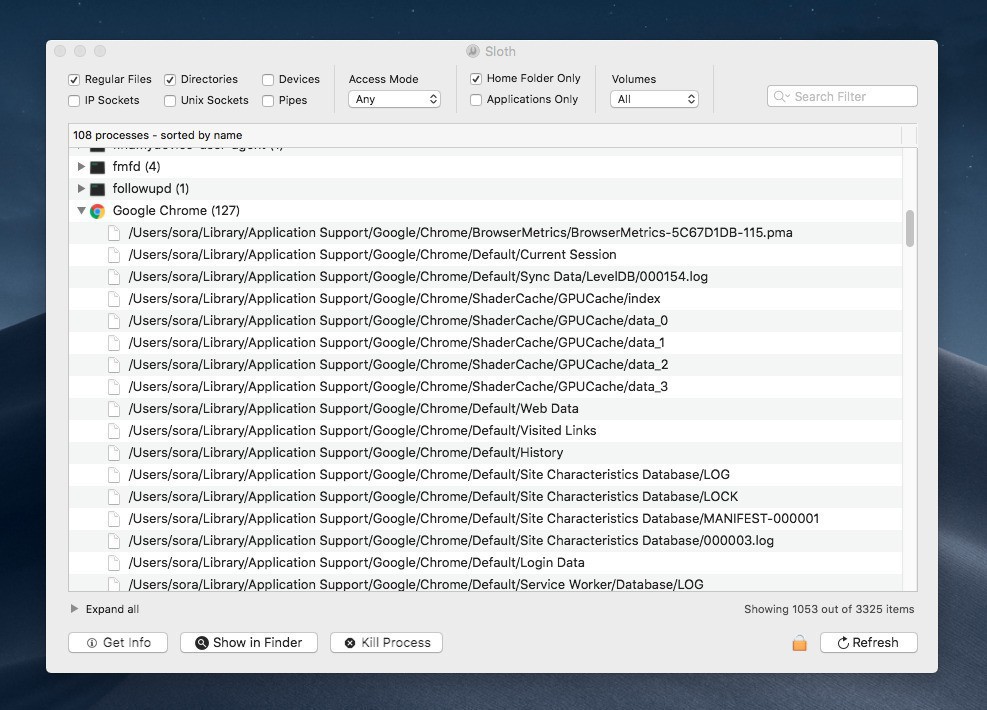Viewport: 987px width, 710px height.
Task: Select the Visited Links file row
Action: point(362,431)
